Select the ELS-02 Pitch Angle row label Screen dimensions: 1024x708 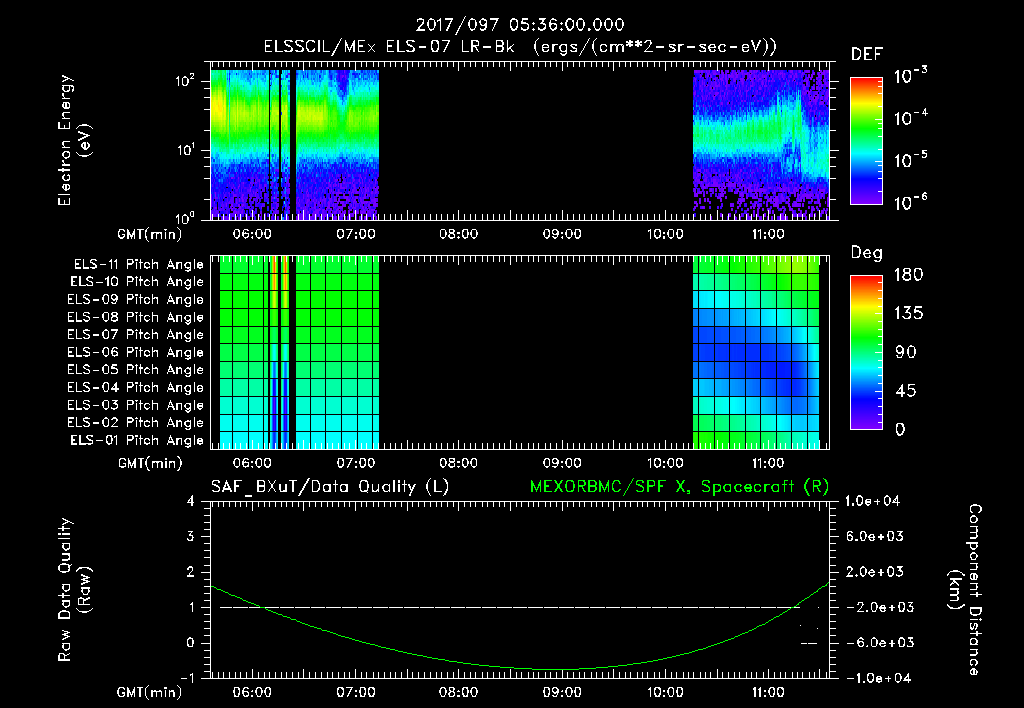(x=135, y=423)
